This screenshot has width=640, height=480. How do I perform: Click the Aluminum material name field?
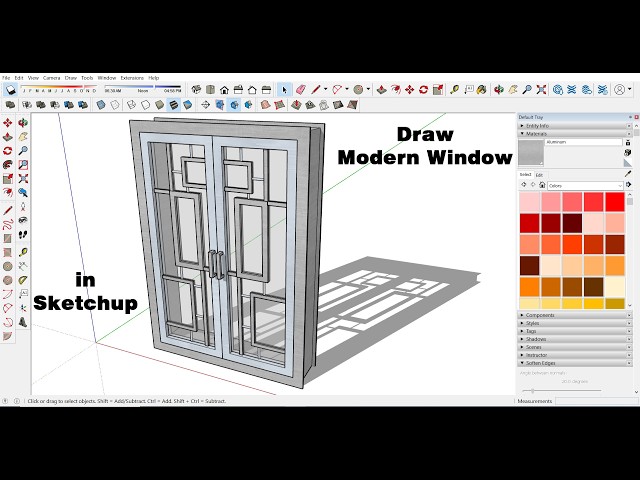[584, 142]
